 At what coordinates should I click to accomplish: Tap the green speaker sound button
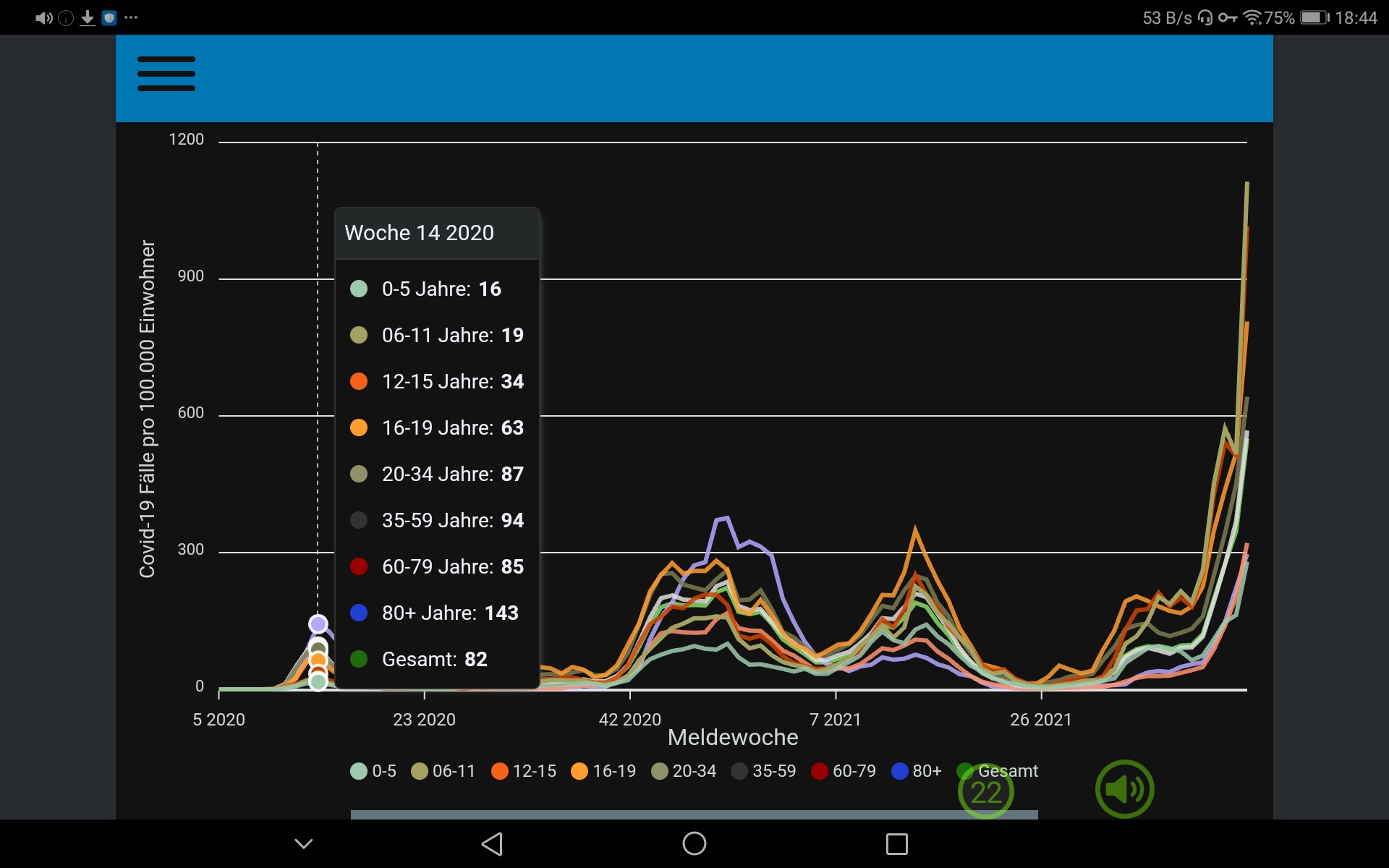point(1124,789)
